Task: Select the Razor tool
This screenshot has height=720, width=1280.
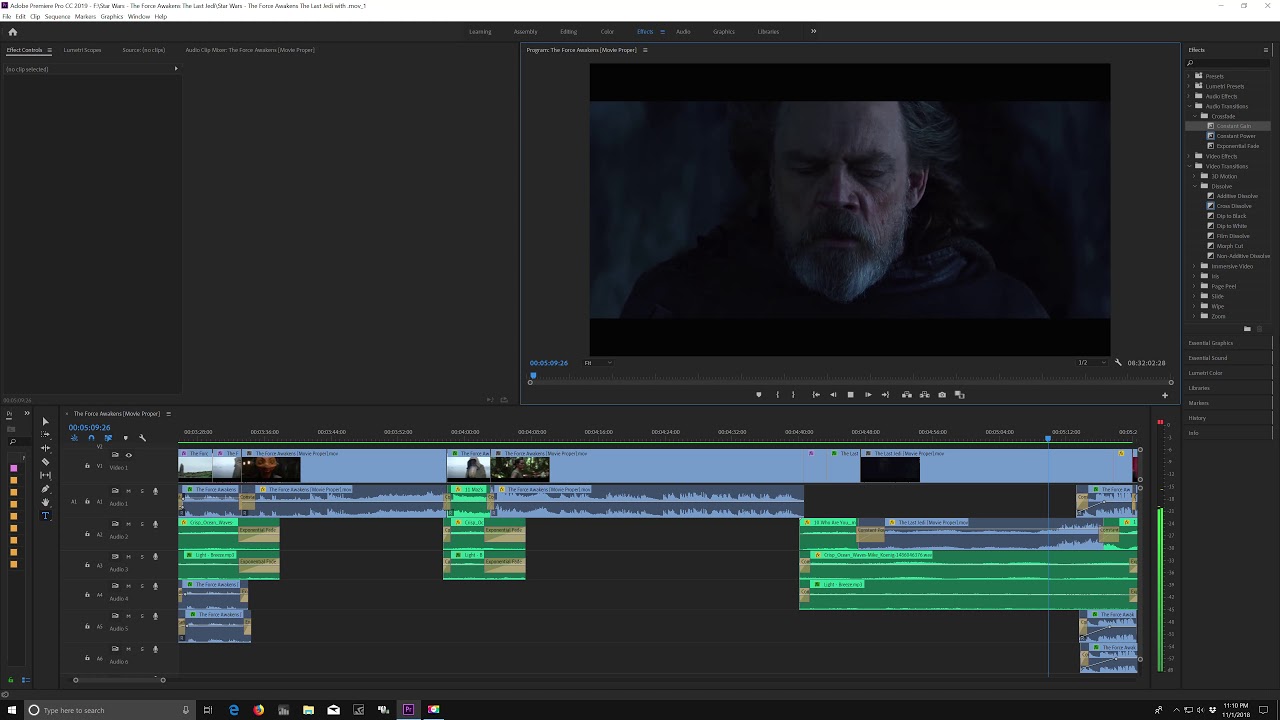Action: [45, 462]
